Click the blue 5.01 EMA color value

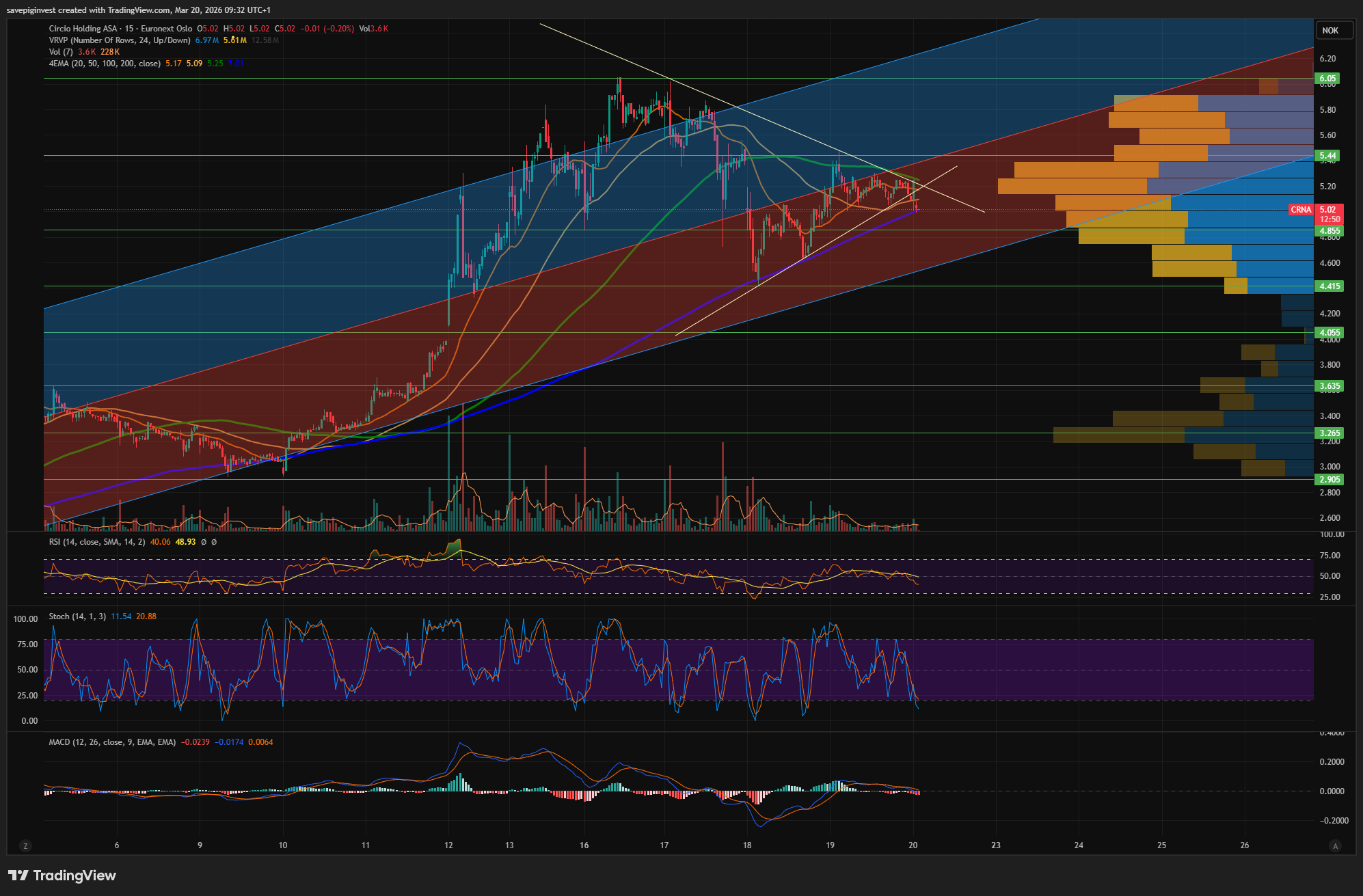coord(236,64)
